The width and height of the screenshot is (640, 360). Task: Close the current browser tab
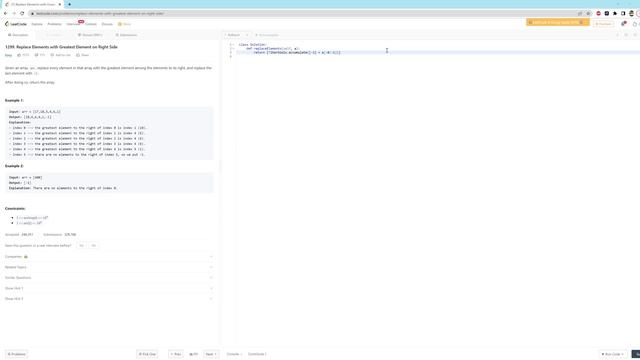point(60,4)
